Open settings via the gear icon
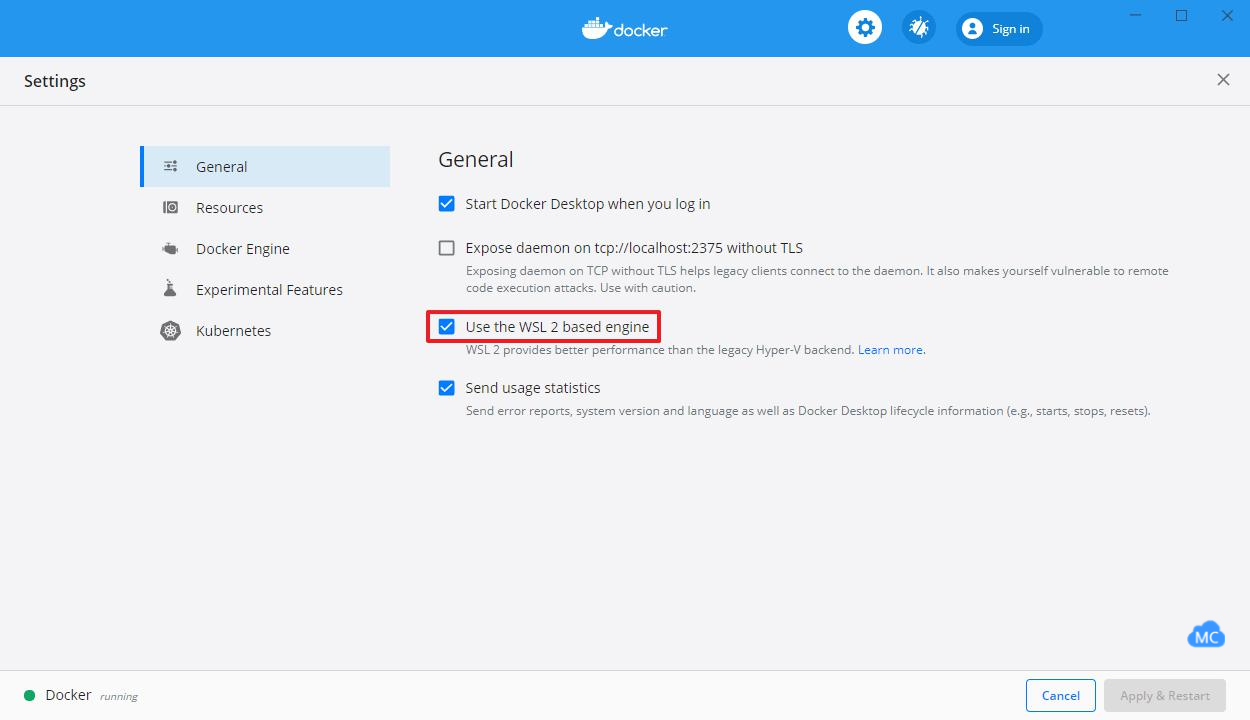Image resolution: width=1250 pixels, height=720 pixels. coord(865,28)
